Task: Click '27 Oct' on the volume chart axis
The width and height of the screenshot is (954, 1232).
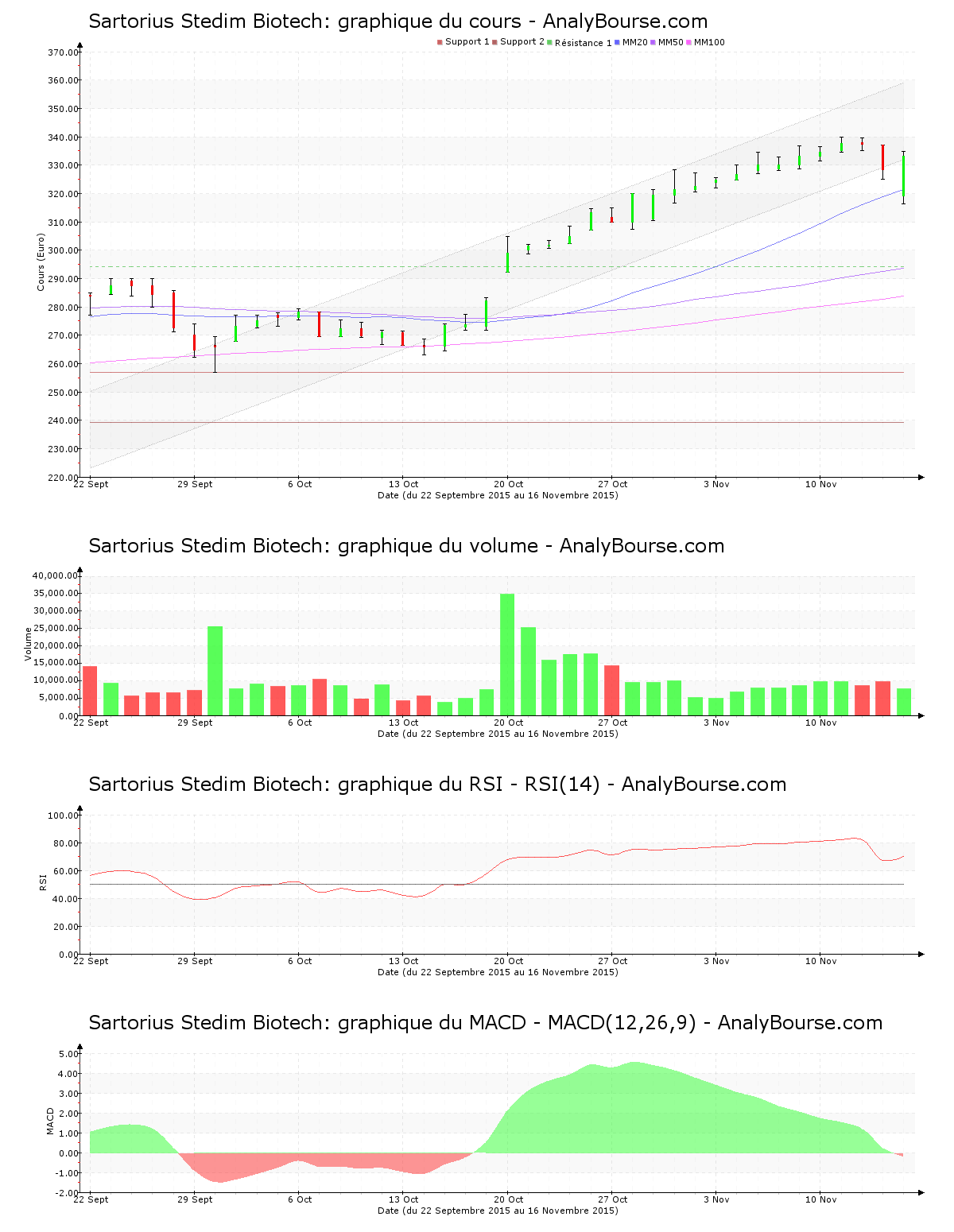Action: coord(613,723)
